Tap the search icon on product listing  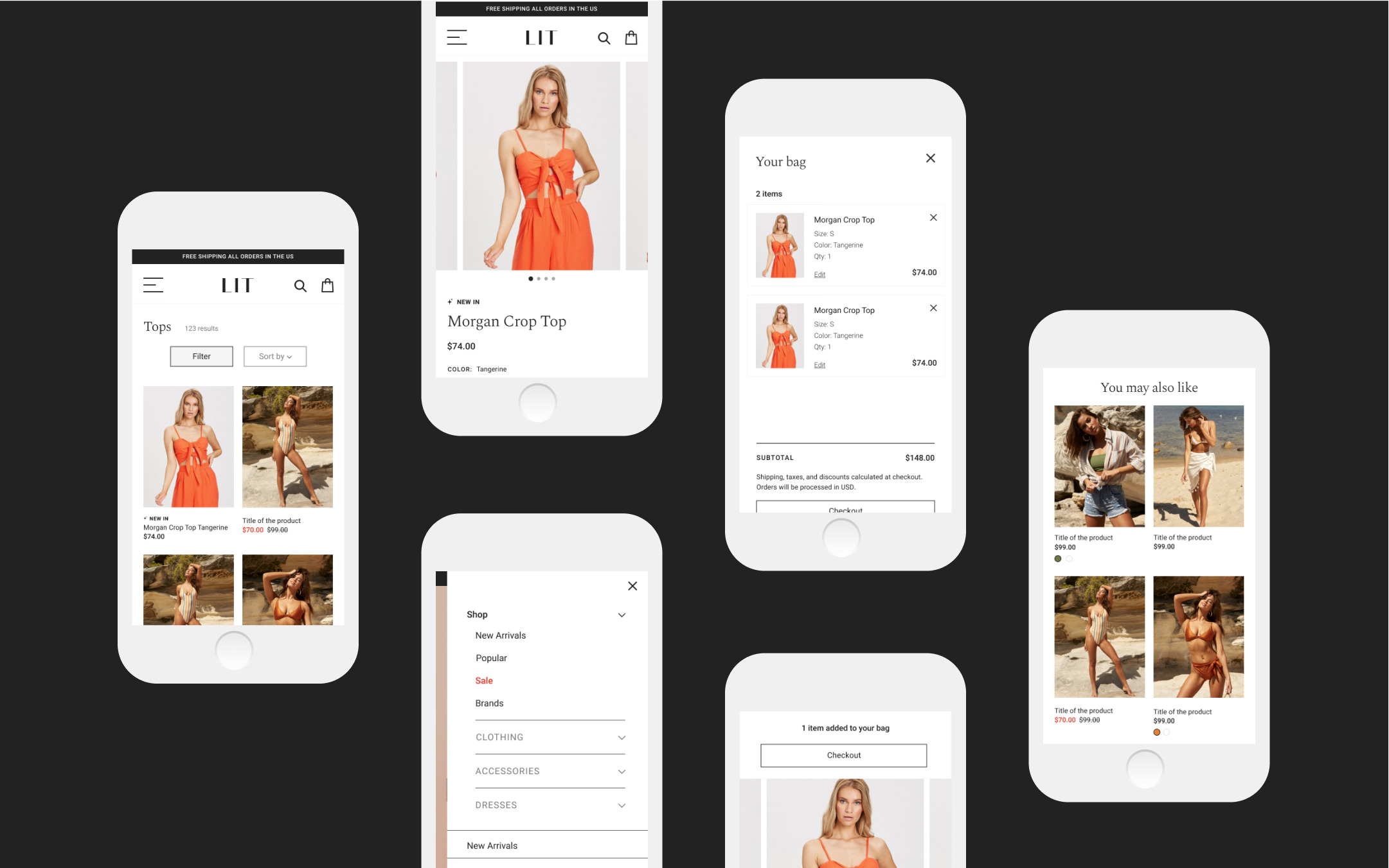coord(300,286)
